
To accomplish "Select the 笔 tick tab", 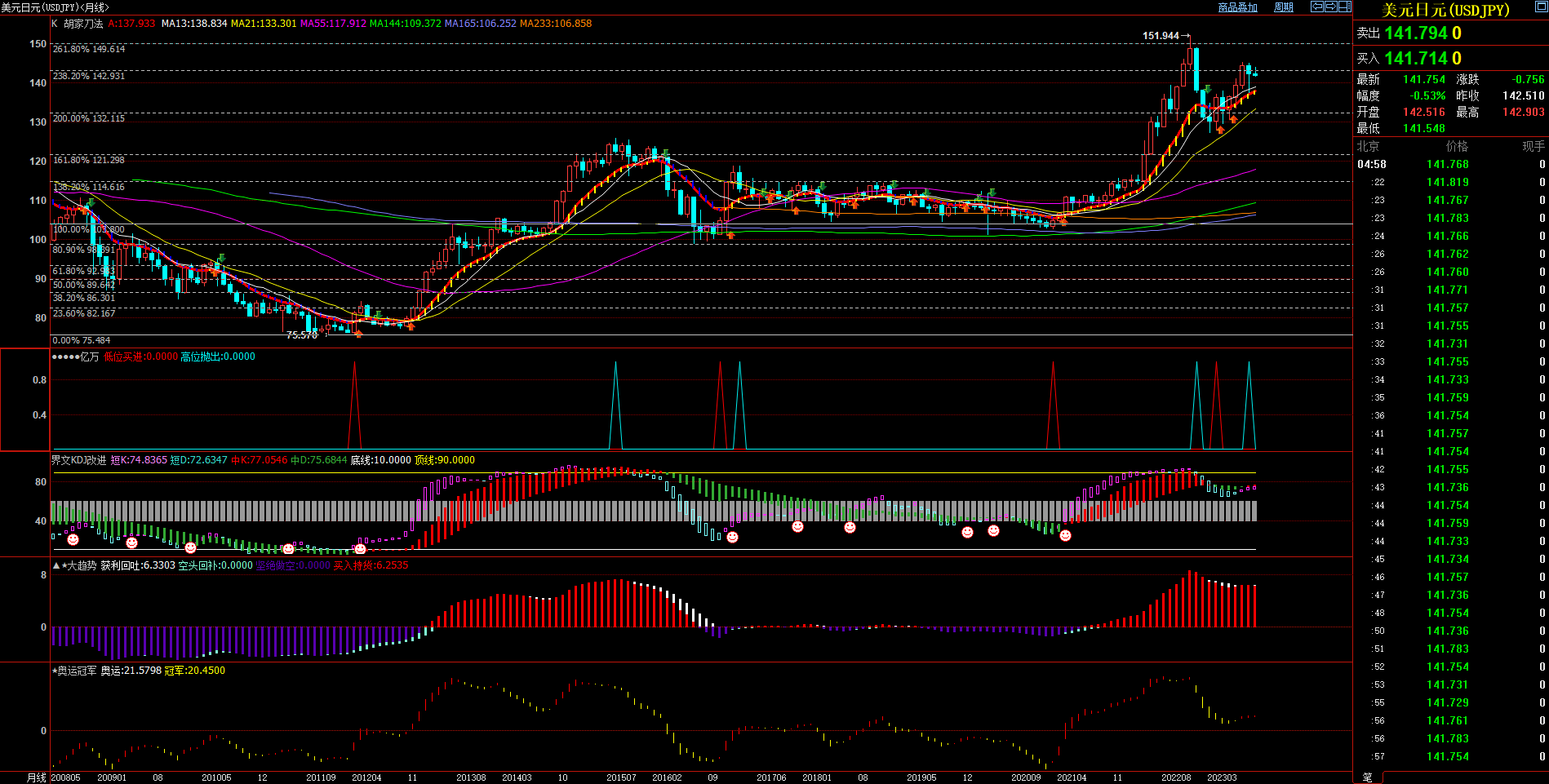I will [1368, 777].
